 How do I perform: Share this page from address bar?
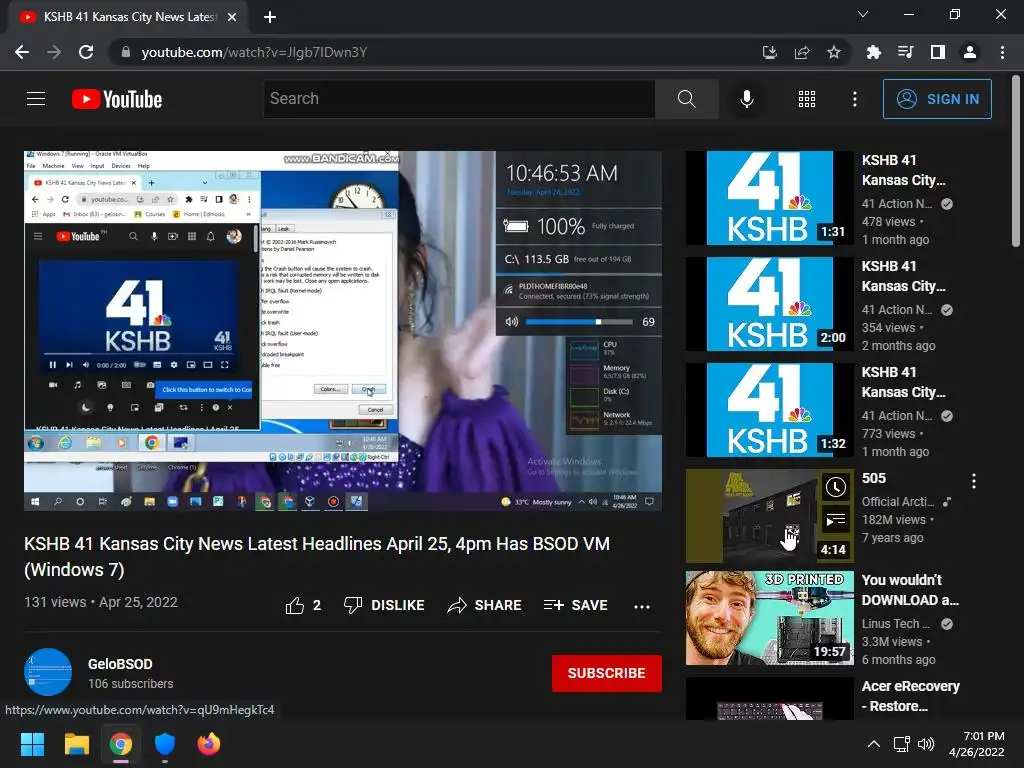point(802,52)
